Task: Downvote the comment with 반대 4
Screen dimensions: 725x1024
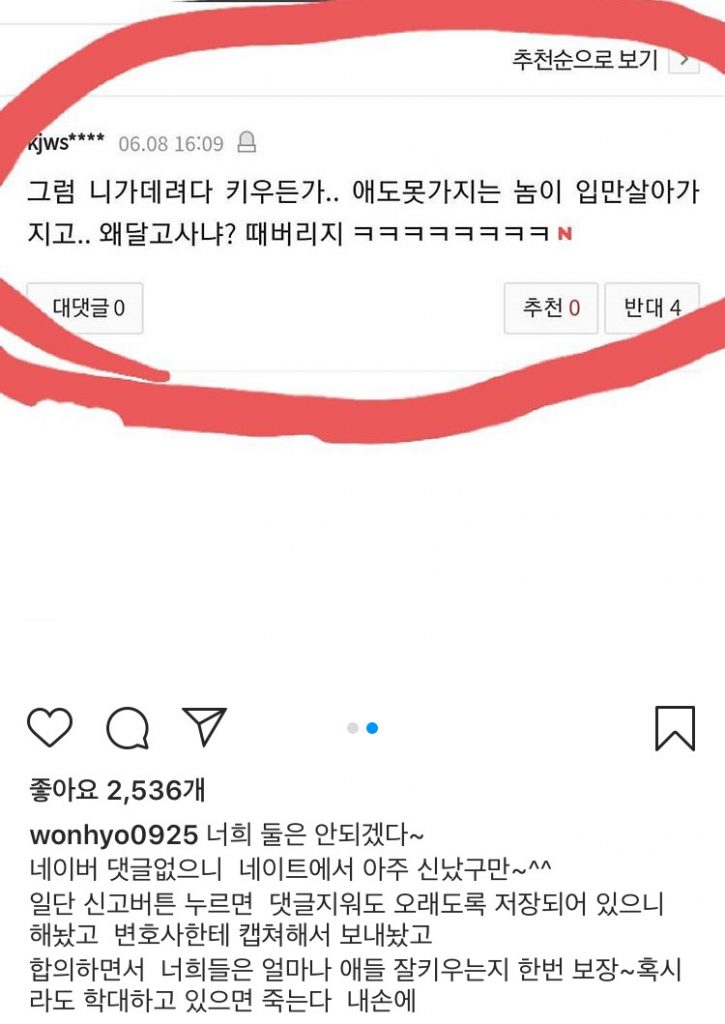Action: pyautogui.click(x=652, y=308)
